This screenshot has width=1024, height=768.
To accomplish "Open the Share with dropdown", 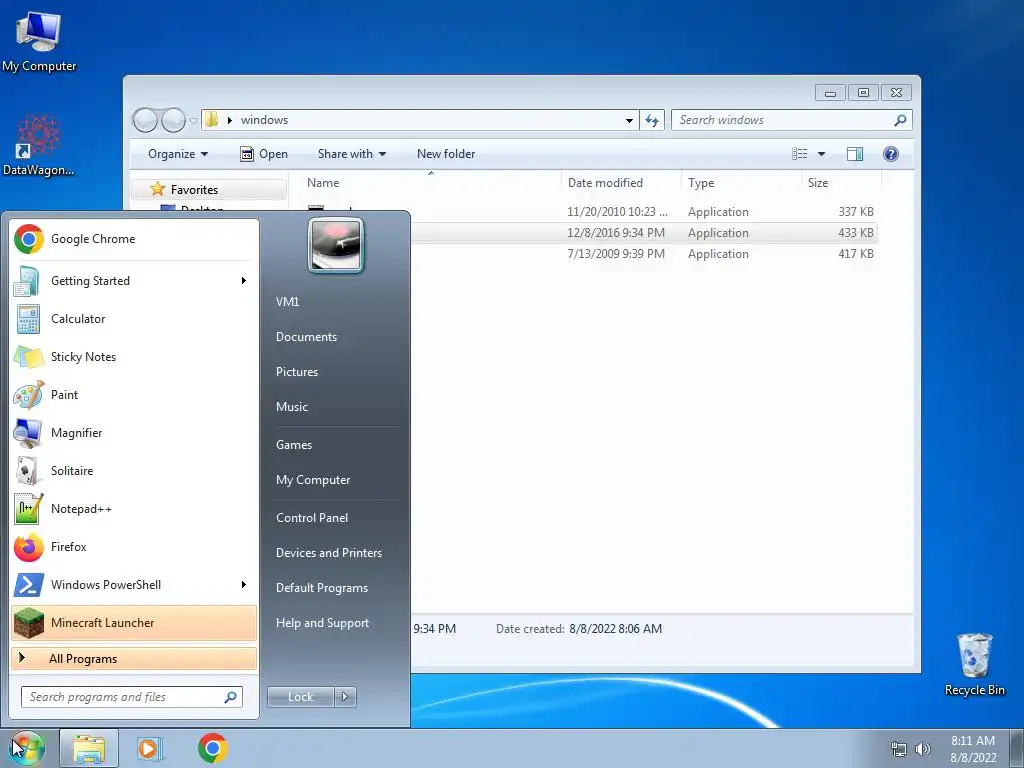I will pos(351,154).
